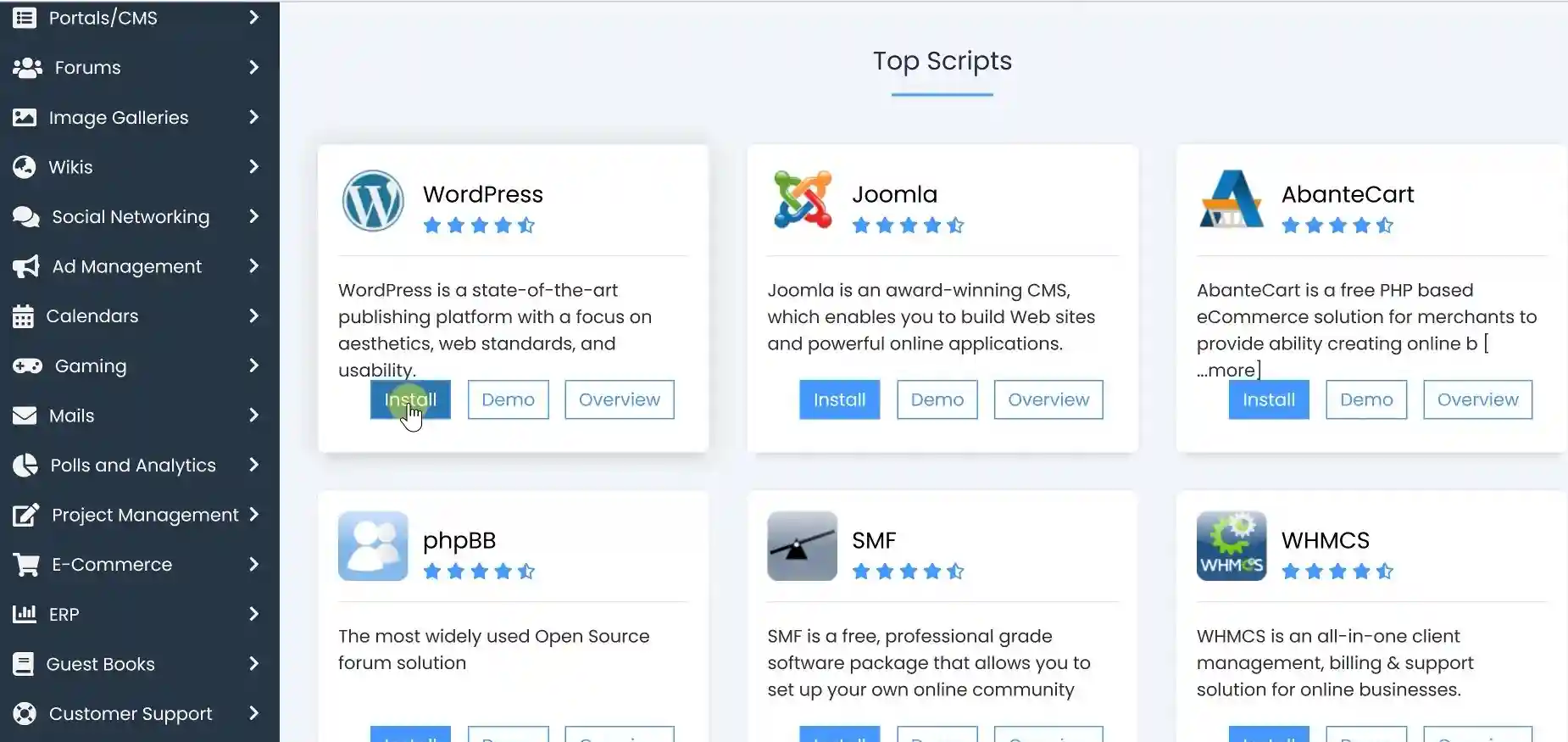Screen dimensions: 1568x742
Task: View the WordPress Overview
Action: pos(620,399)
